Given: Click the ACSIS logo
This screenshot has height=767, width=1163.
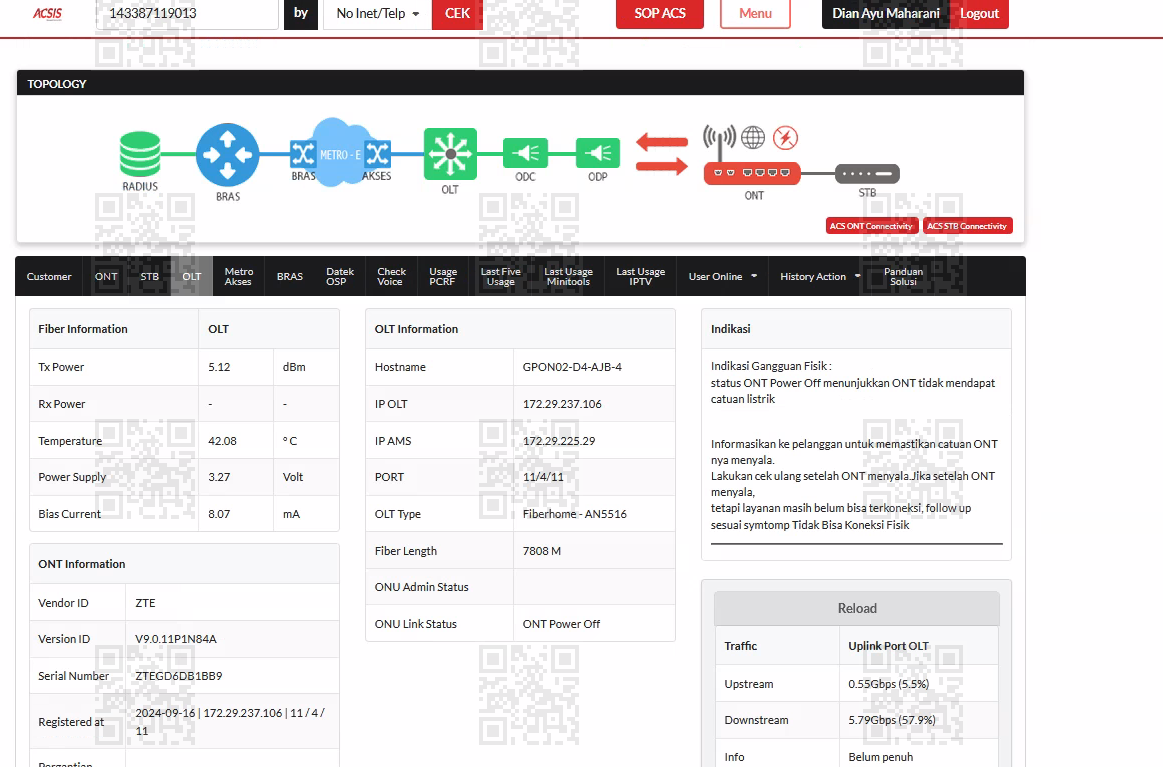Looking at the screenshot, I should coord(47,13).
